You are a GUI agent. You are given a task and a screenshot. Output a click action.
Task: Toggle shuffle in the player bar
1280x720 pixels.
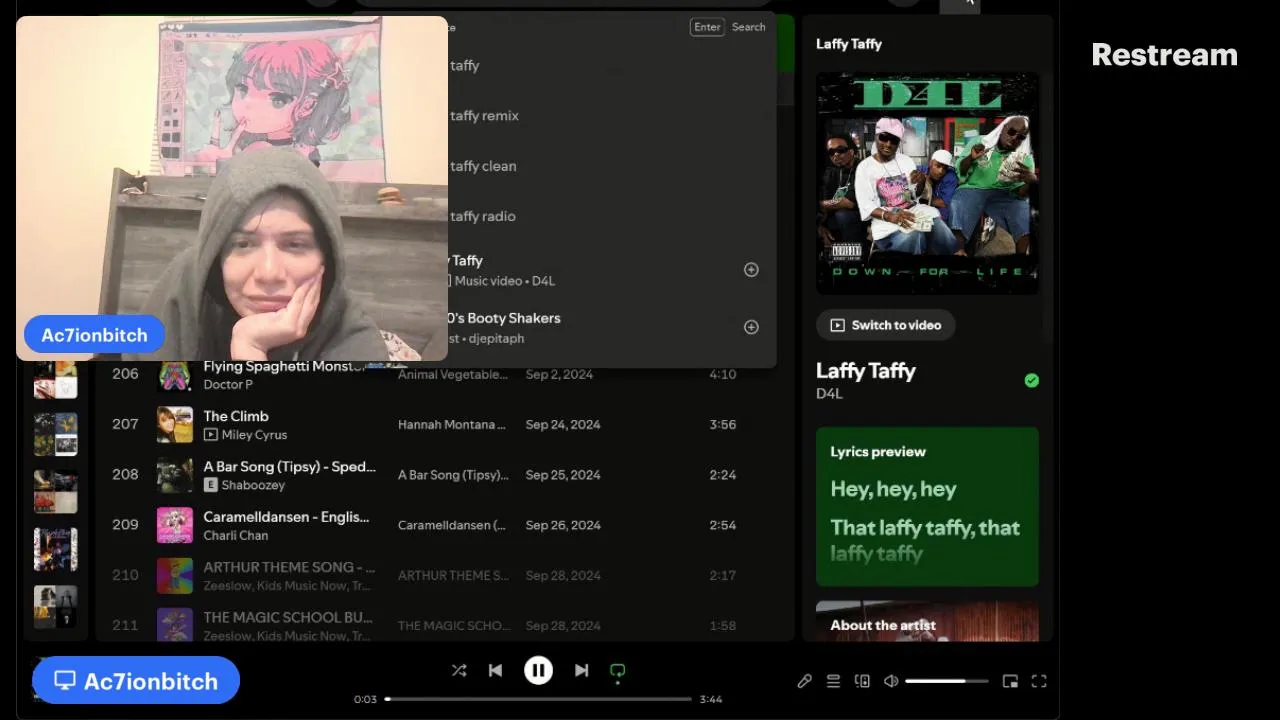(459, 671)
